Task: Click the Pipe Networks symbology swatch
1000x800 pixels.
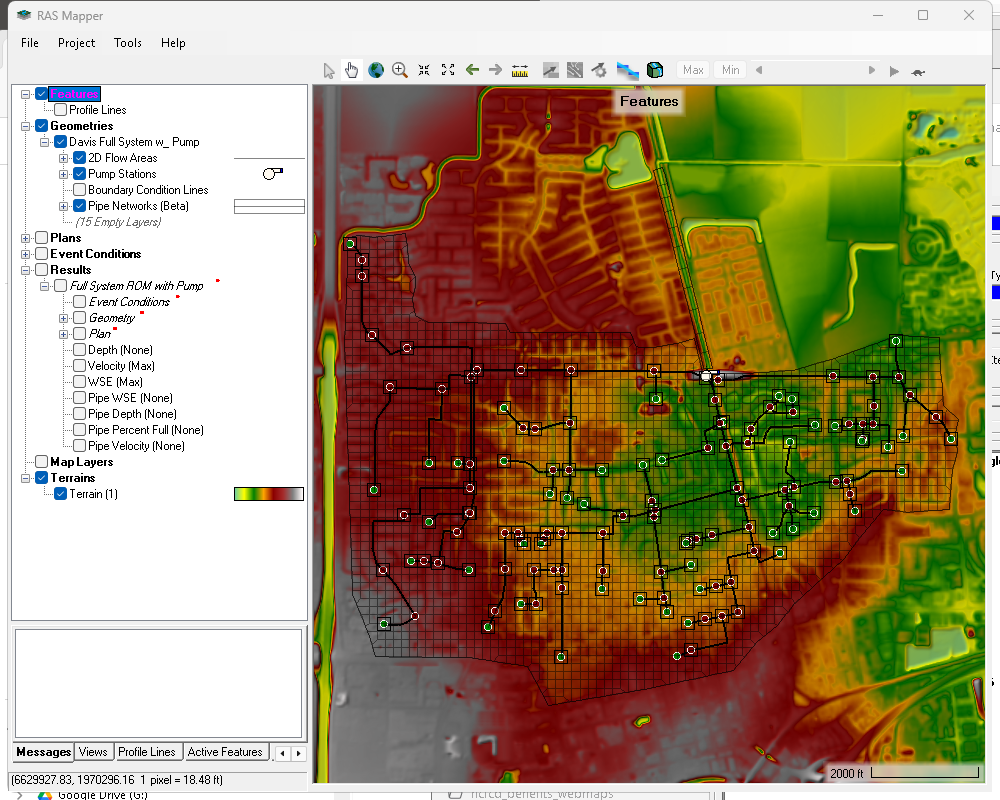Action: pyautogui.click(x=269, y=206)
